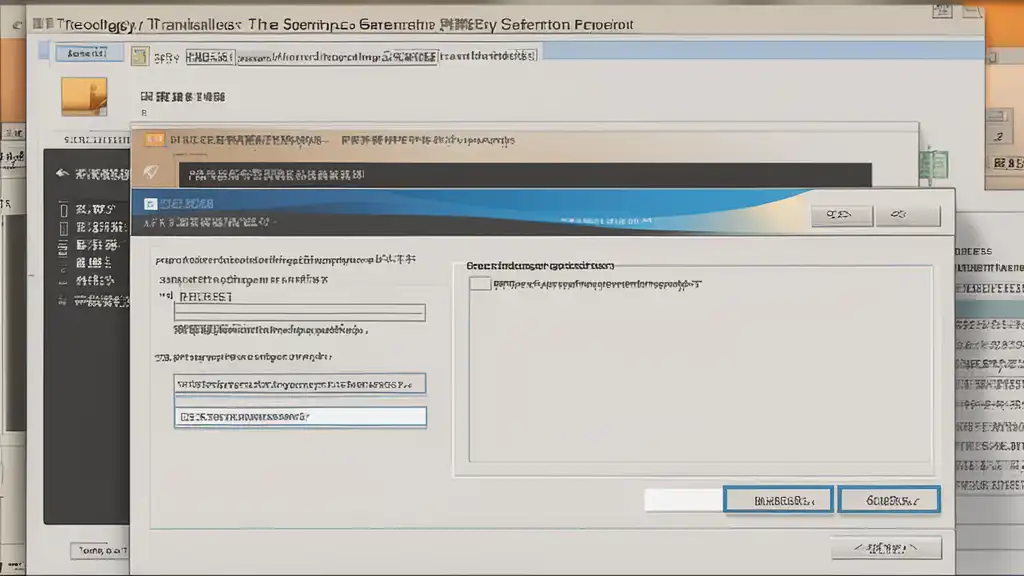Image resolution: width=1024 pixels, height=576 pixels.
Task: Click the right blue-outlined button at dialog bottom
Action: pos(889,500)
